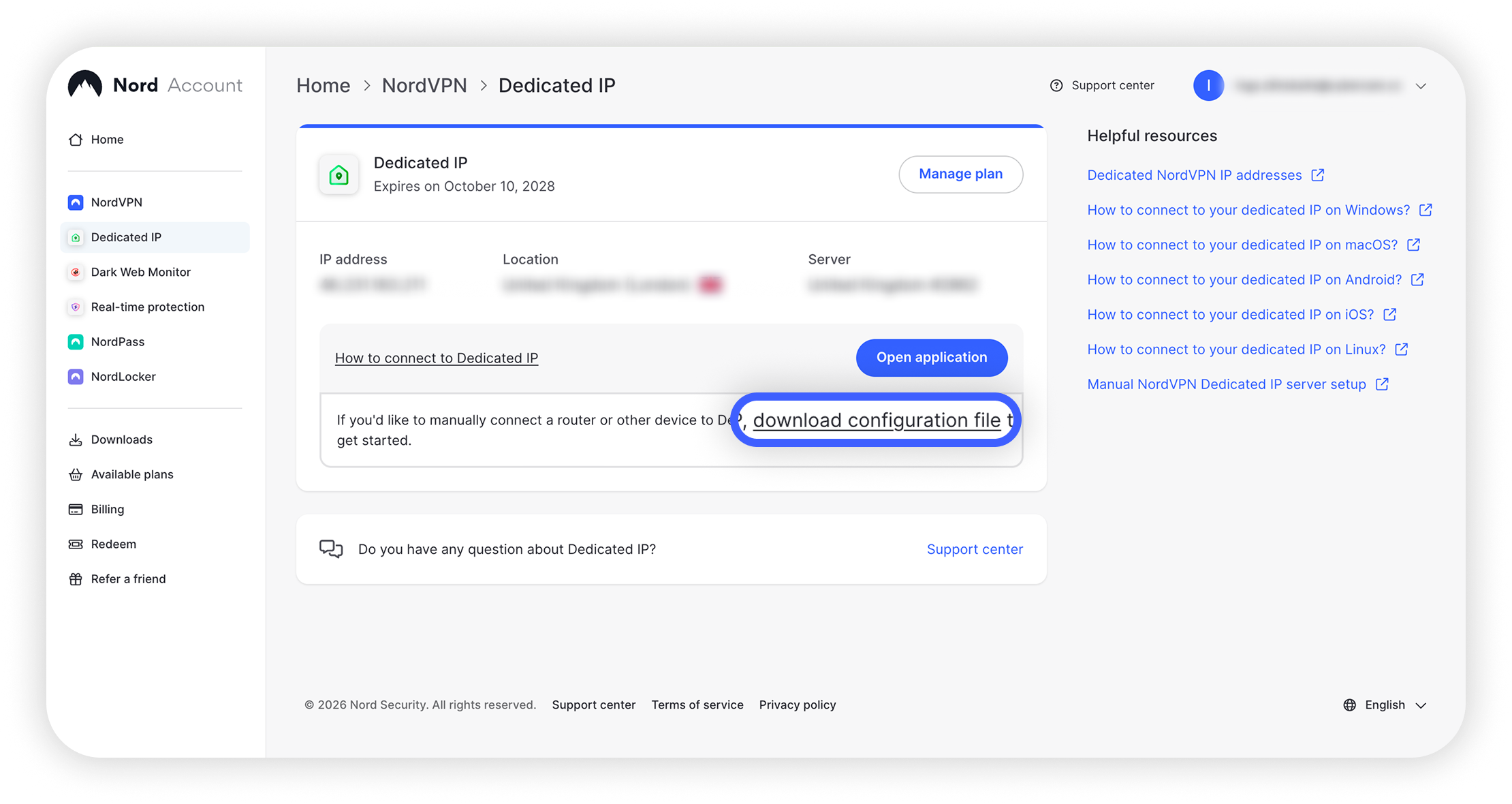
Task: Open Dedicated NordVPN IP addresses resource
Action: [x=1206, y=175]
